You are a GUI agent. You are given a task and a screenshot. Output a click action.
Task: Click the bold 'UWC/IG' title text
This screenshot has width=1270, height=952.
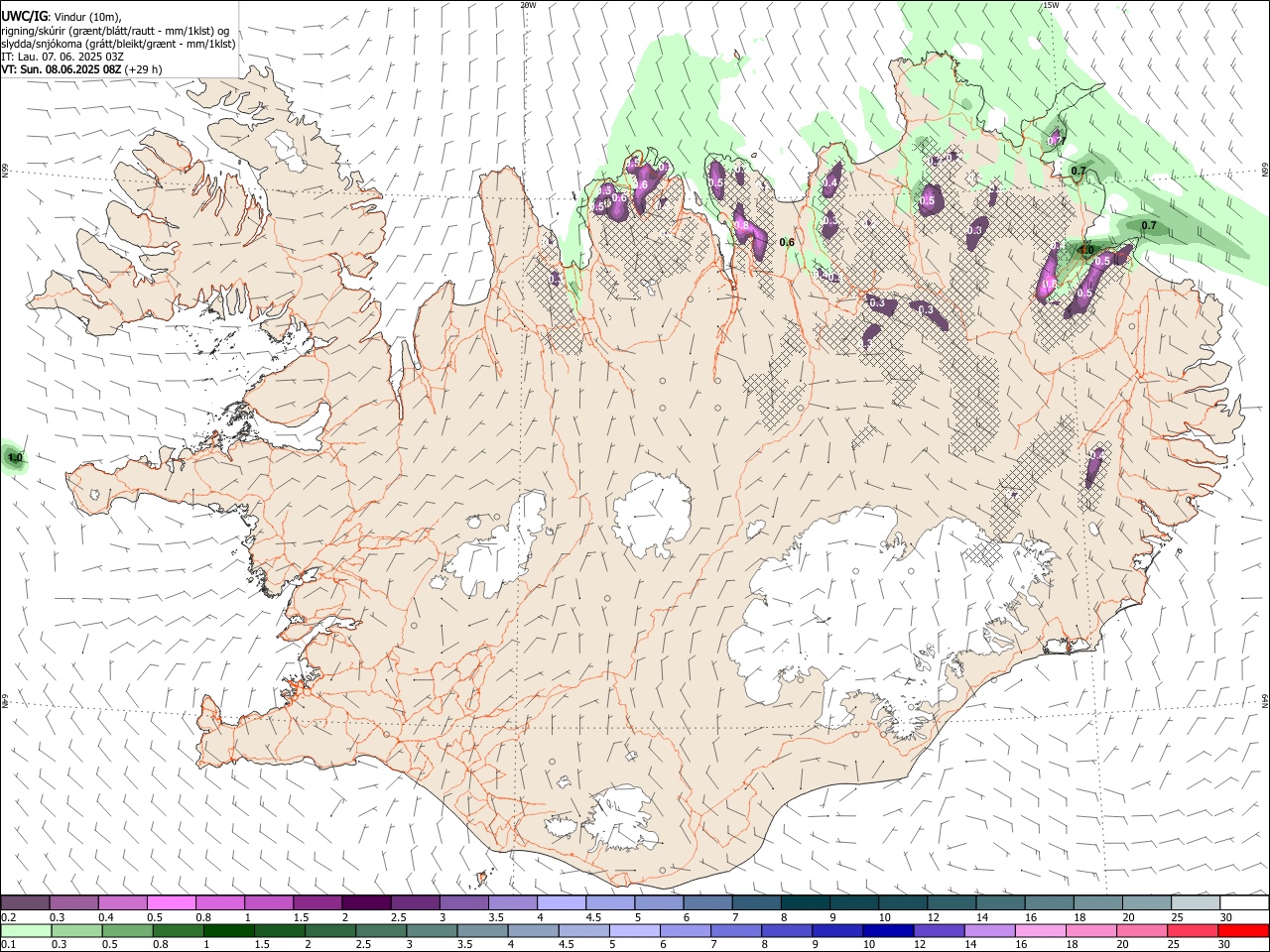click(24, 16)
